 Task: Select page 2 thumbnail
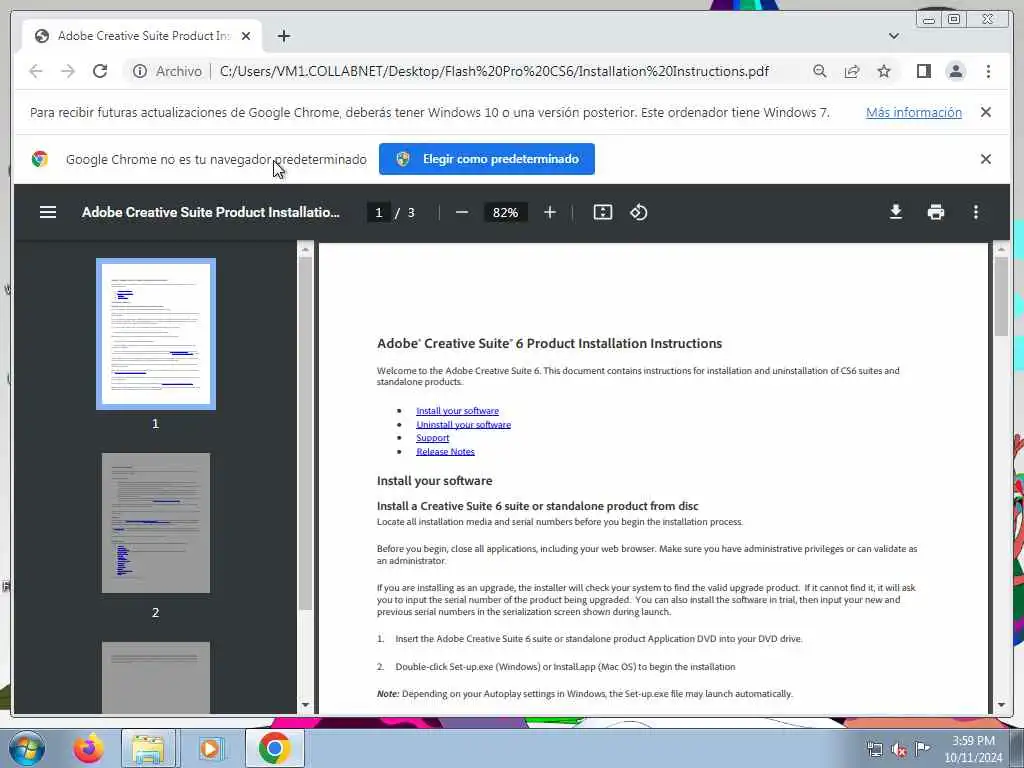coord(156,522)
